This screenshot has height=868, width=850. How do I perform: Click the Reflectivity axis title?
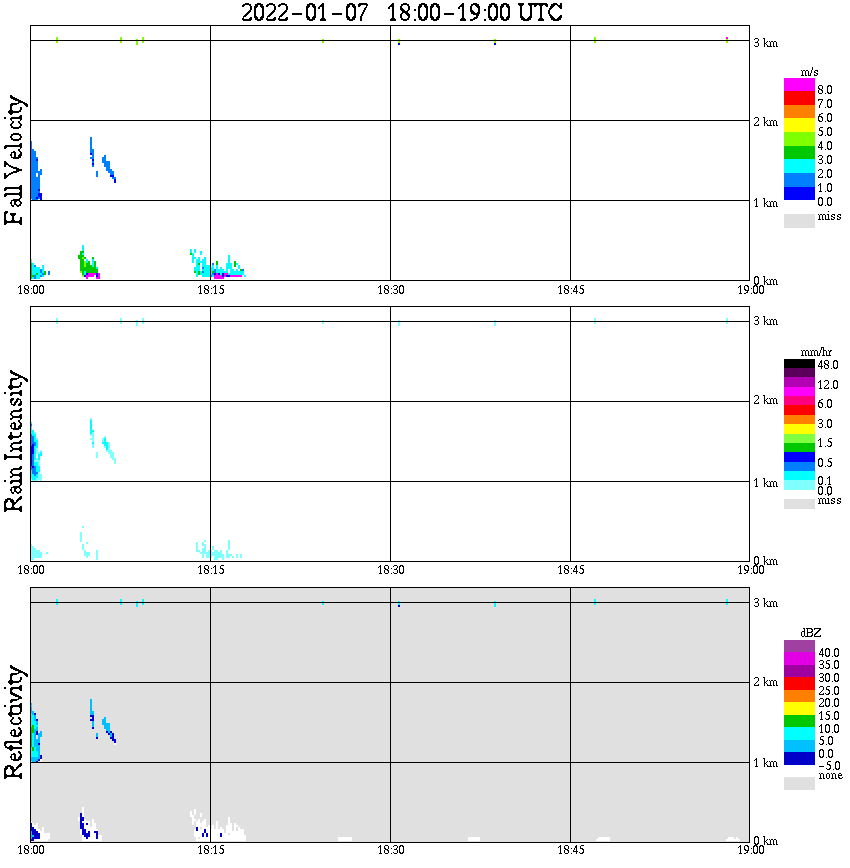pyautogui.click(x=14, y=722)
